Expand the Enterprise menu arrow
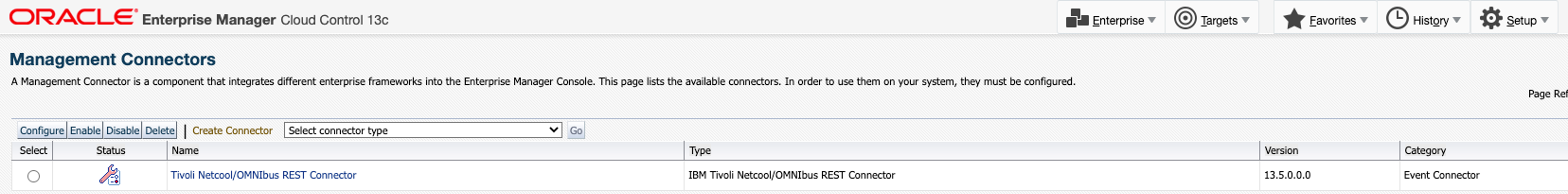Screen dimensions: 1568x194 tap(1152, 20)
